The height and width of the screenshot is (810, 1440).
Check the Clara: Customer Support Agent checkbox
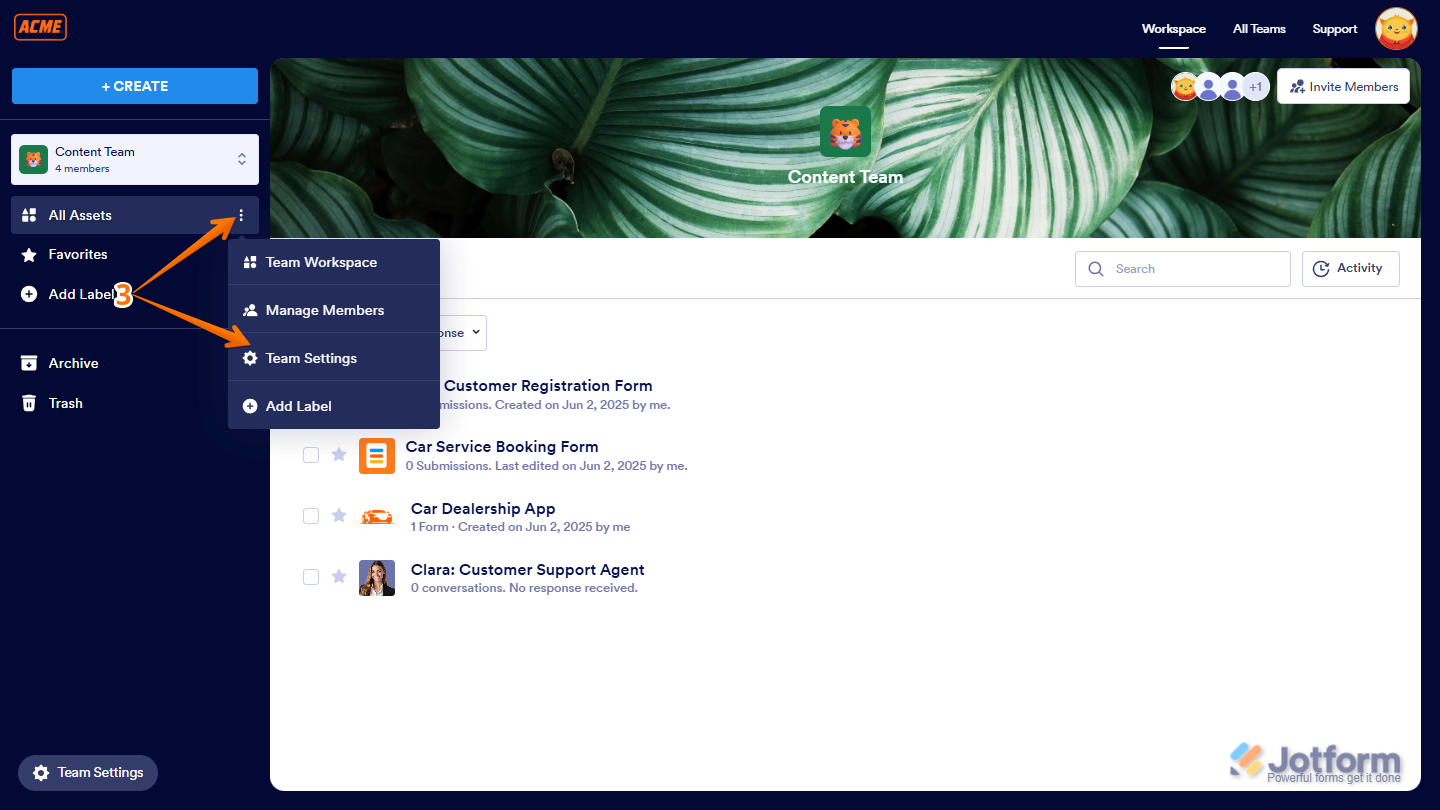click(x=311, y=577)
